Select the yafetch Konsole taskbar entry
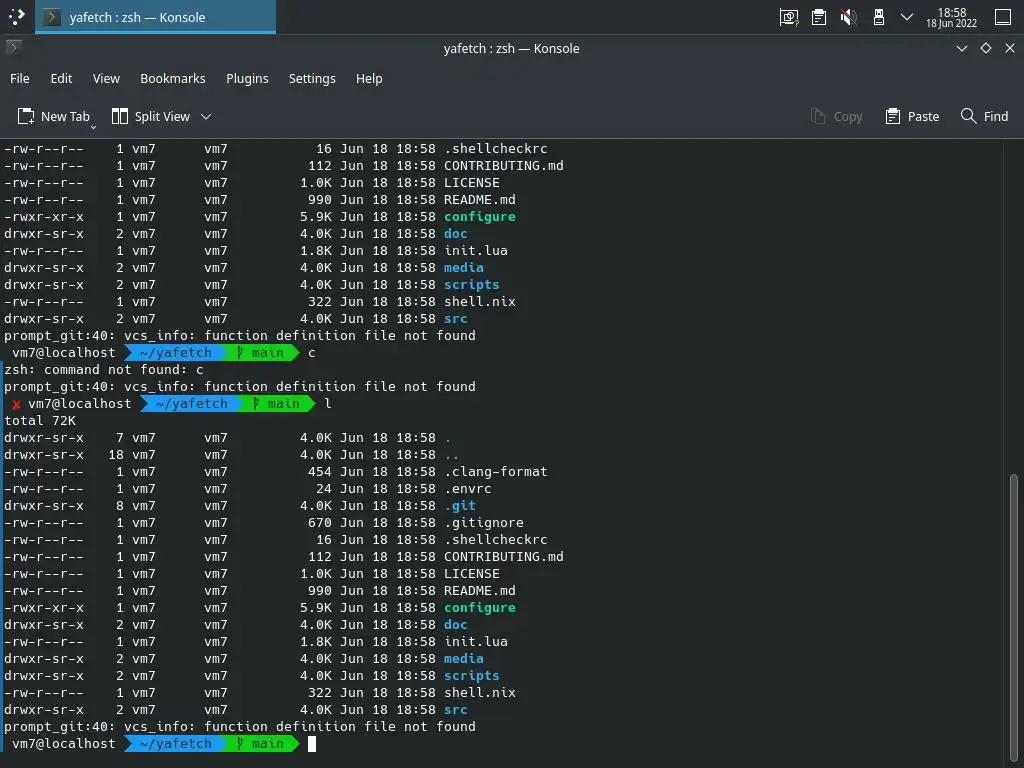1024x768 pixels. pyautogui.click(x=155, y=17)
